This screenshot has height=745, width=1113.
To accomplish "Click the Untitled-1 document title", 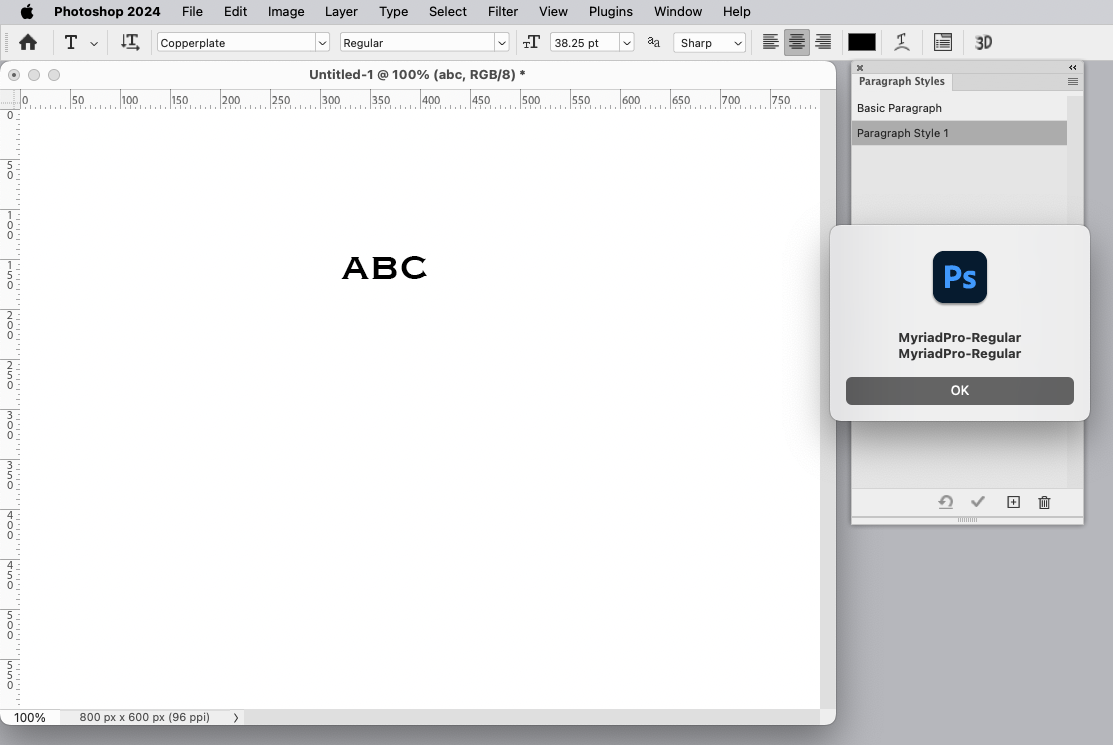I will 417,74.
